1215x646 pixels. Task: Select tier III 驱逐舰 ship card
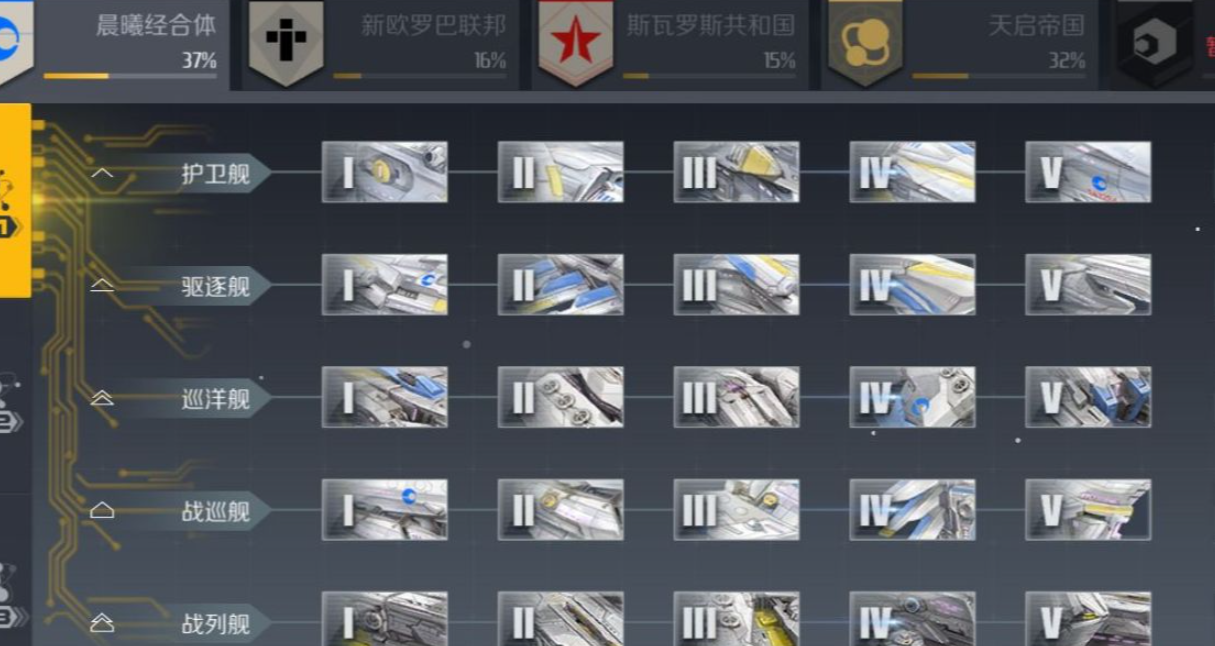pos(736,285)
